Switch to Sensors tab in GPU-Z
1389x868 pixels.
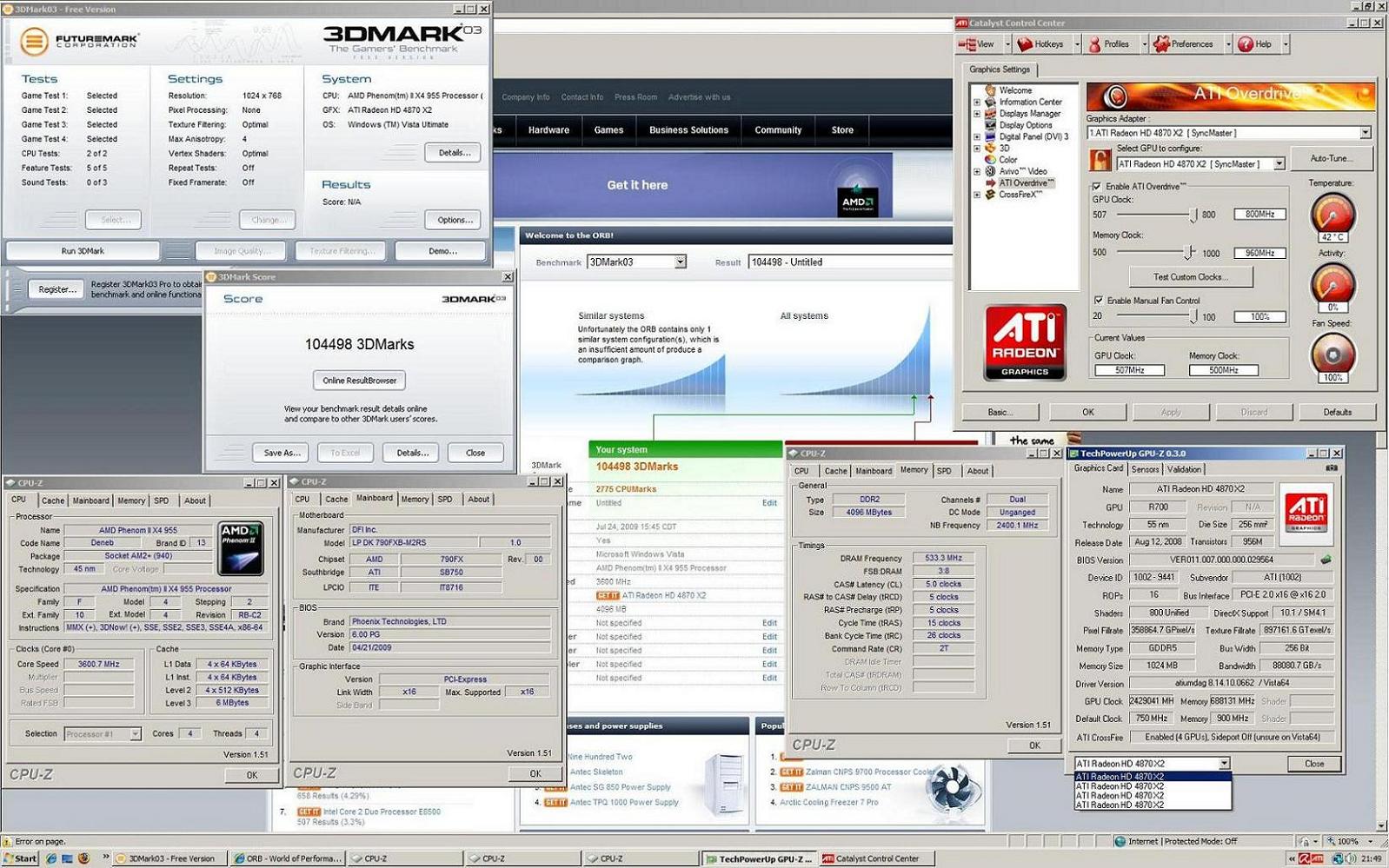point(1145,469)
